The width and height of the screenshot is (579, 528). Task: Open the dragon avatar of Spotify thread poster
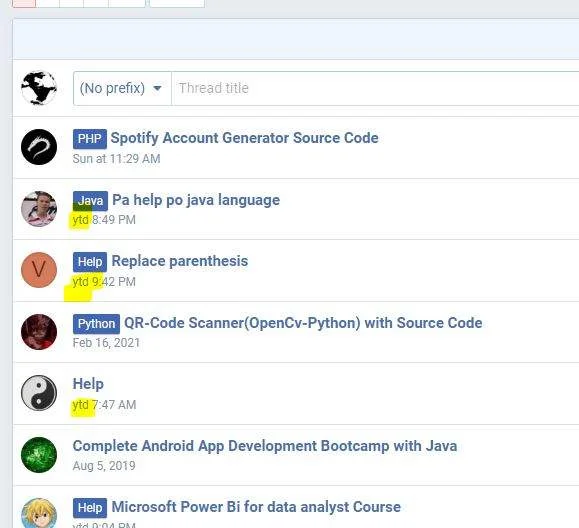39,147
